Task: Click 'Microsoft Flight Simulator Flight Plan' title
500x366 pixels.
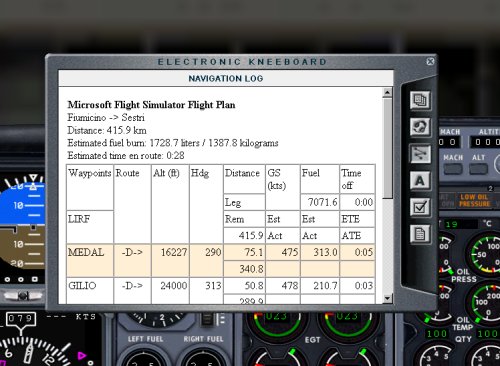Action: pyautogui.click(x=151, y=105)
